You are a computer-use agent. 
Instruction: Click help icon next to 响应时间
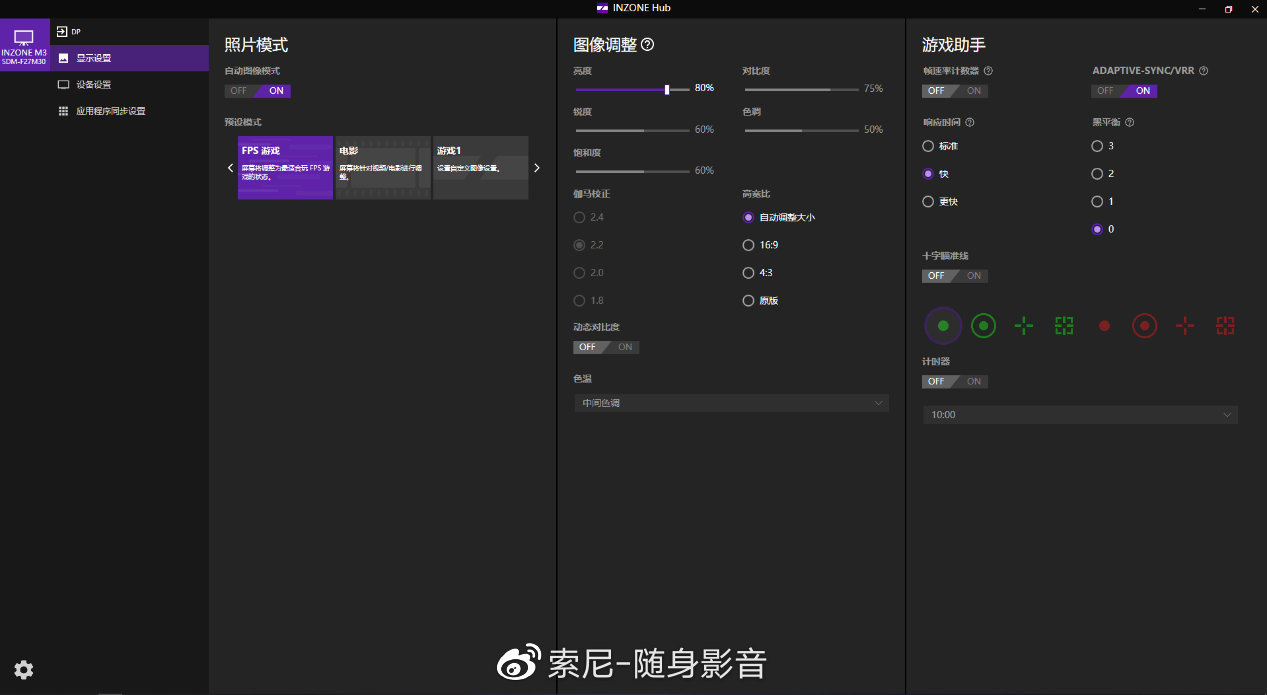click(x=970, y=122)
